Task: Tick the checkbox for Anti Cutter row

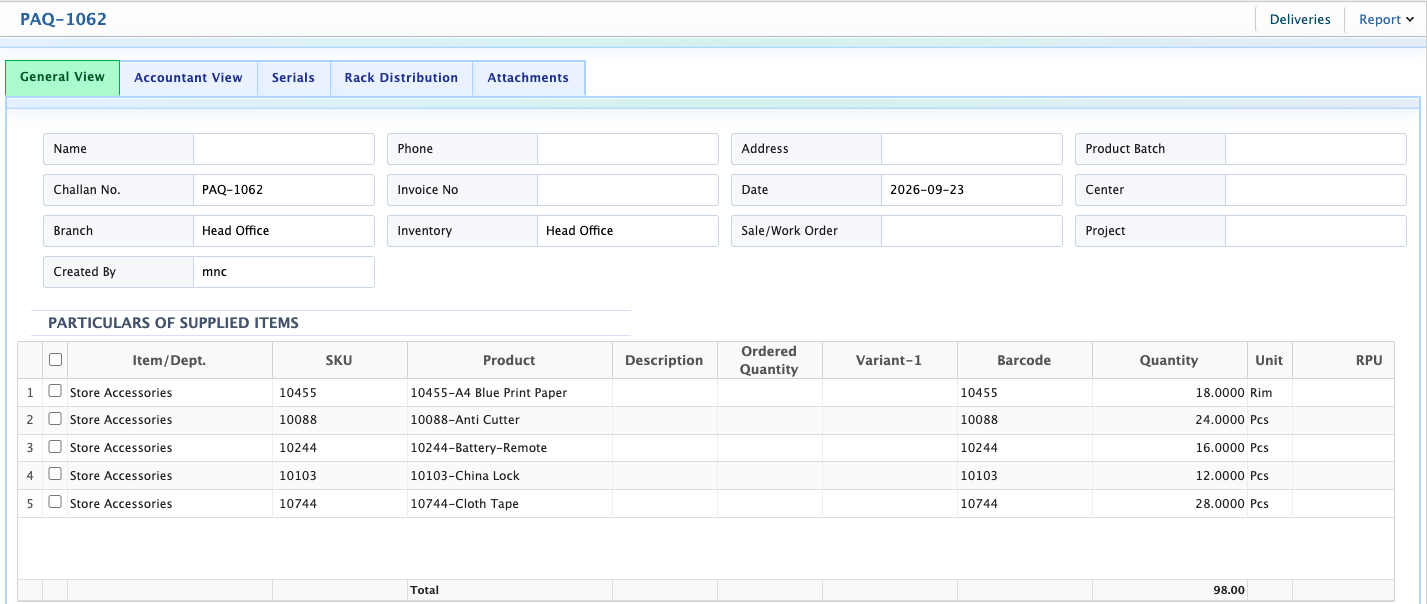Action: pyautogui.click(x=55, y=419)
